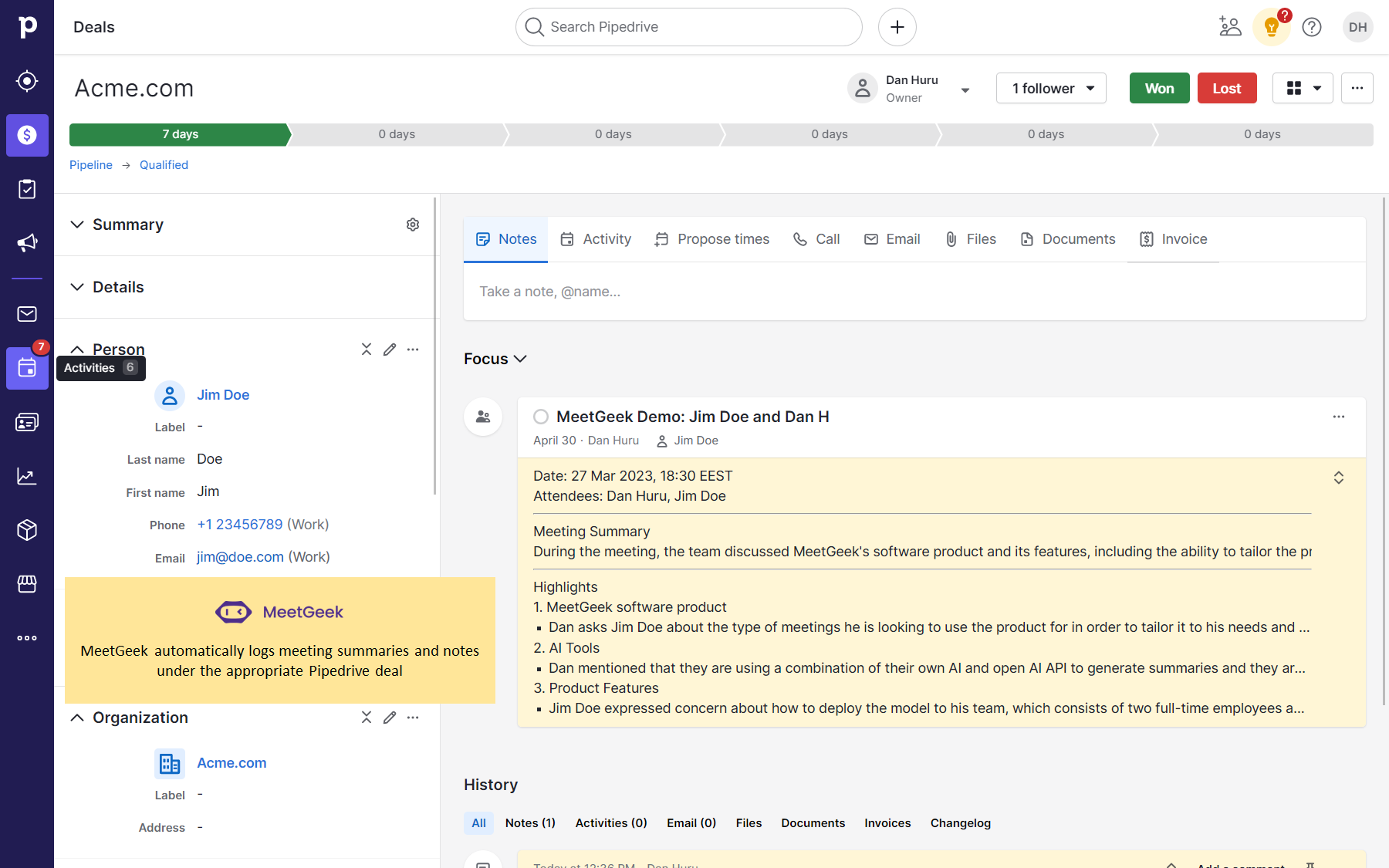This screenshot has height=868, width=1389.
Task: Open Products cube icon in sidebar
Action: (x=27, y=530)
